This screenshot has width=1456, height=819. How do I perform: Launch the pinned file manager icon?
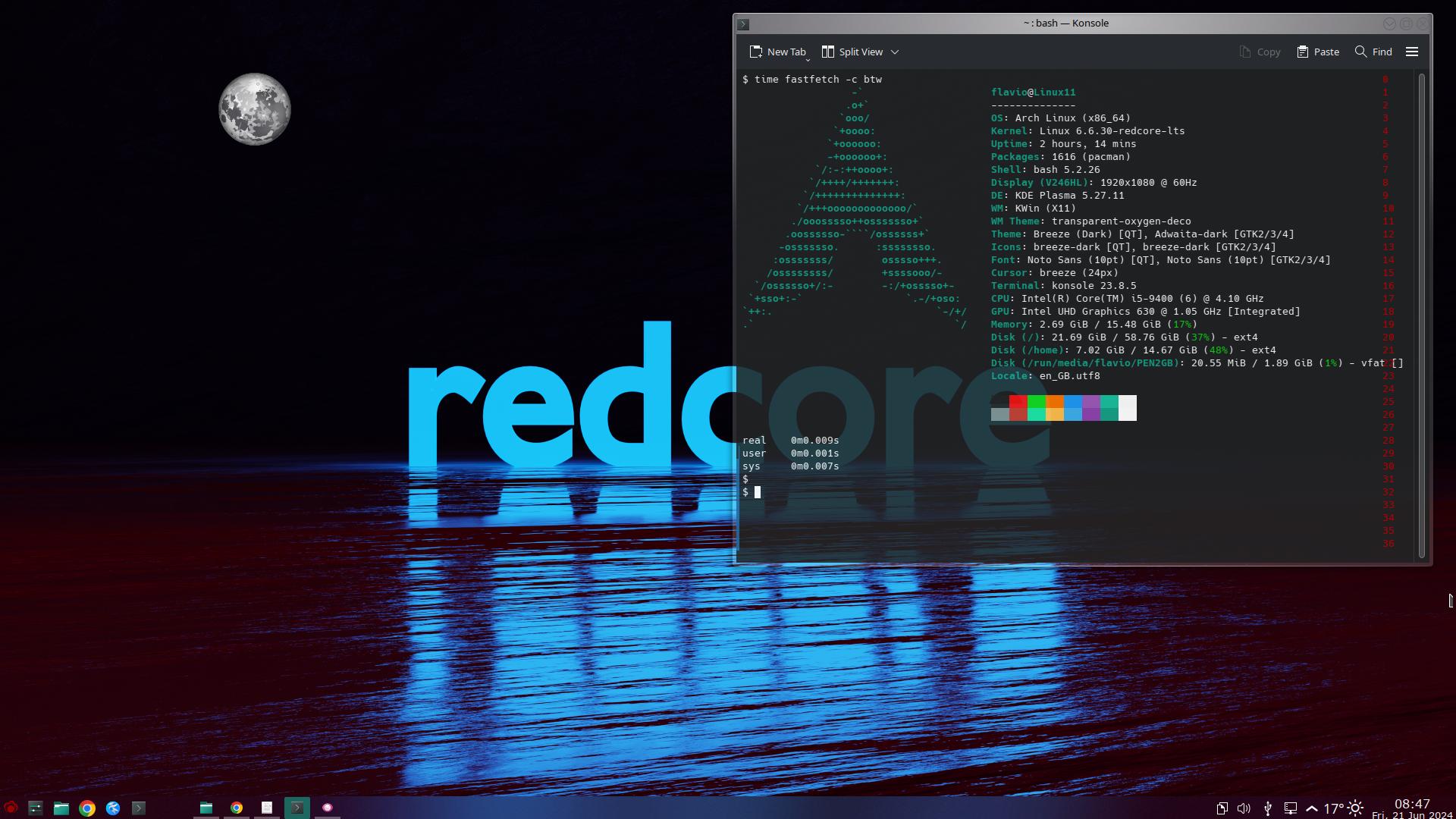pos(61,808)
